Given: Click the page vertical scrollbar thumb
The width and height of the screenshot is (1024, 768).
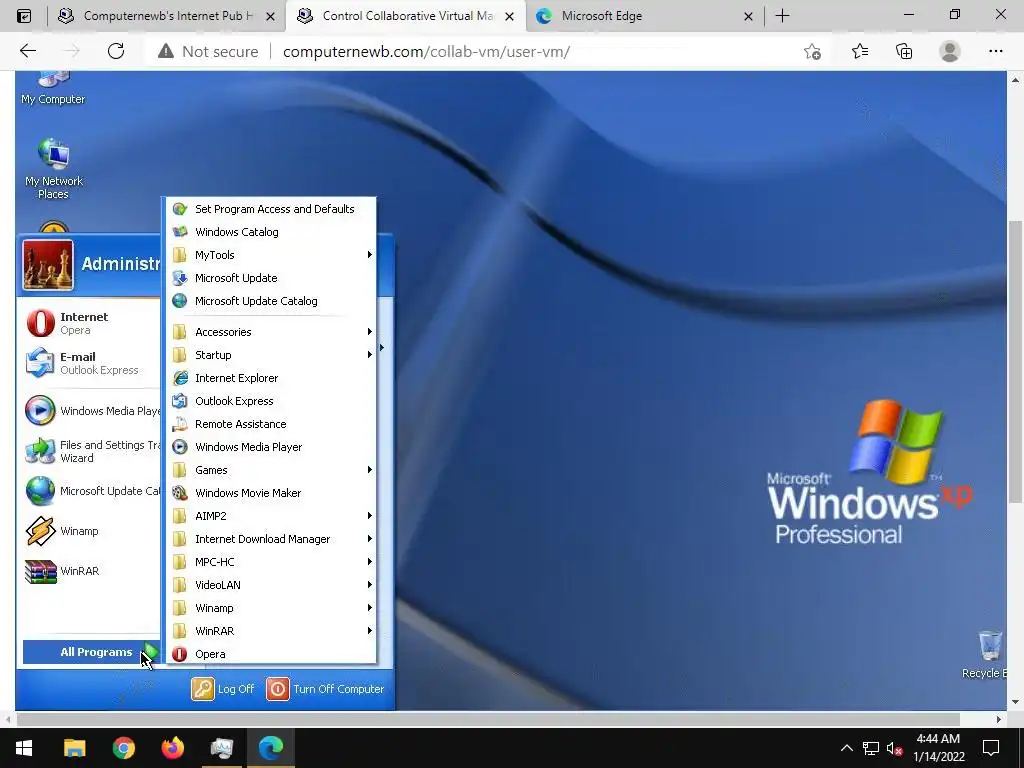Looking at the screenshot, I should click(1015, 362).
